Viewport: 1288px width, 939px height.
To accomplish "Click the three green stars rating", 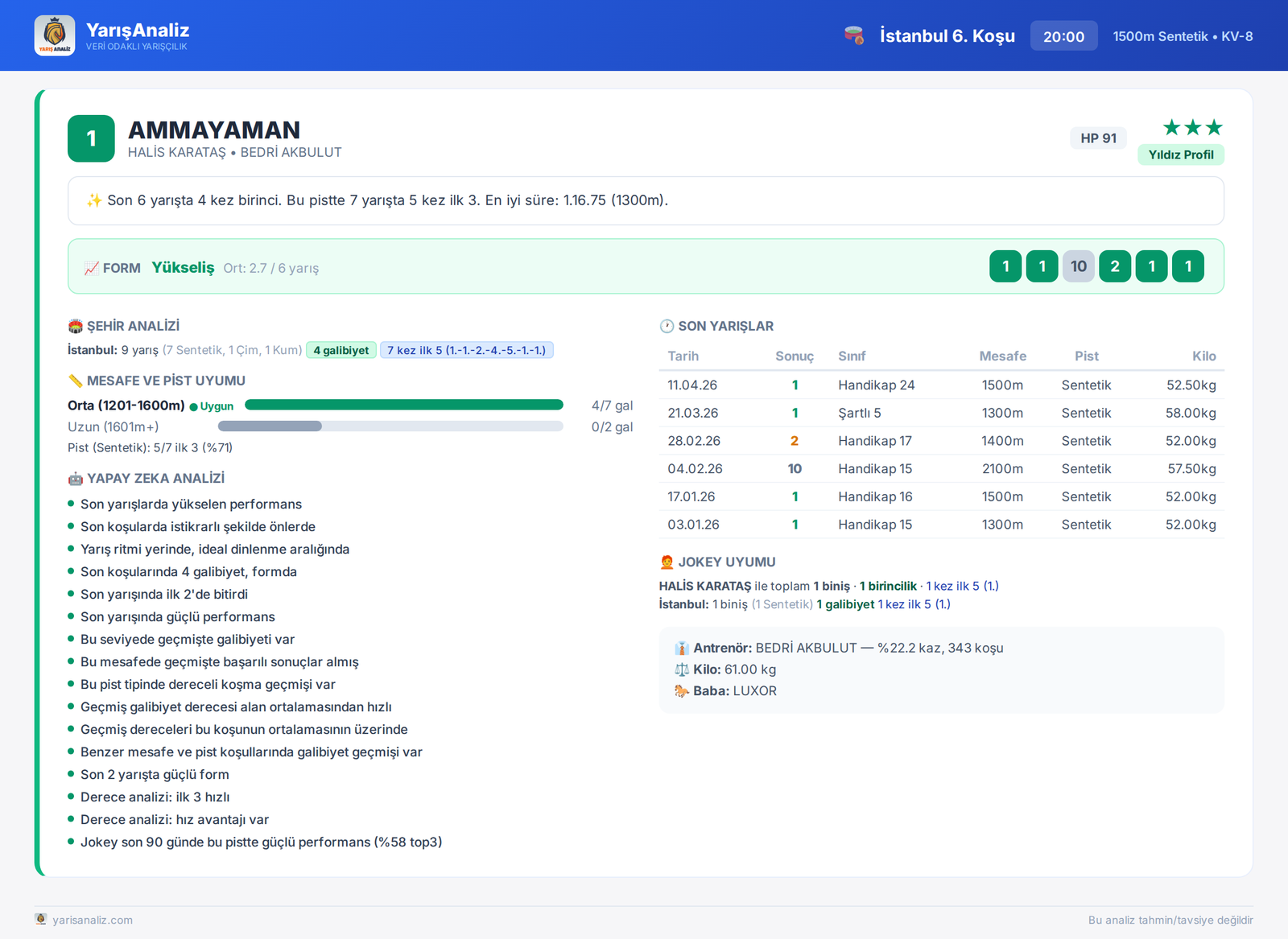I will click(x=1193, y=127).
